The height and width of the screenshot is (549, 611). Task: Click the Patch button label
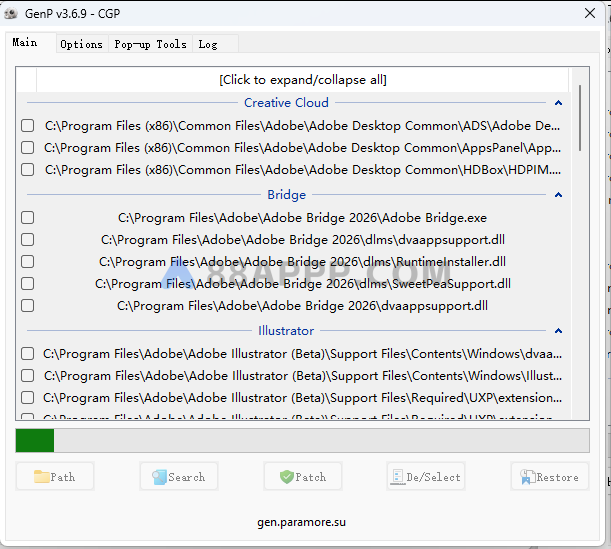tap(311, 477)
